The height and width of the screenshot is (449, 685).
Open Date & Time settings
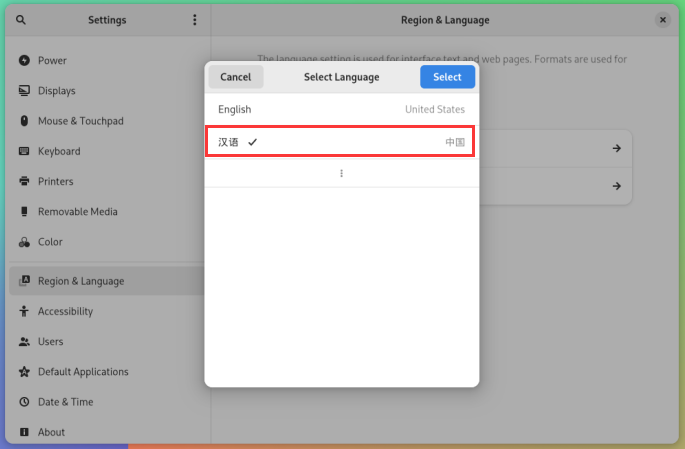pos(65,402)
